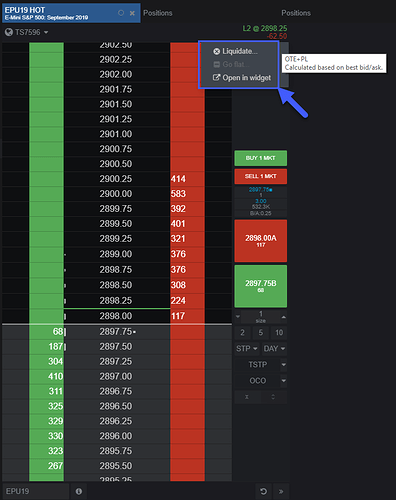Viewport: 396px width, 500px height.
Task: Toggle the TSTP trailing stop button
Action: (257, 365)
